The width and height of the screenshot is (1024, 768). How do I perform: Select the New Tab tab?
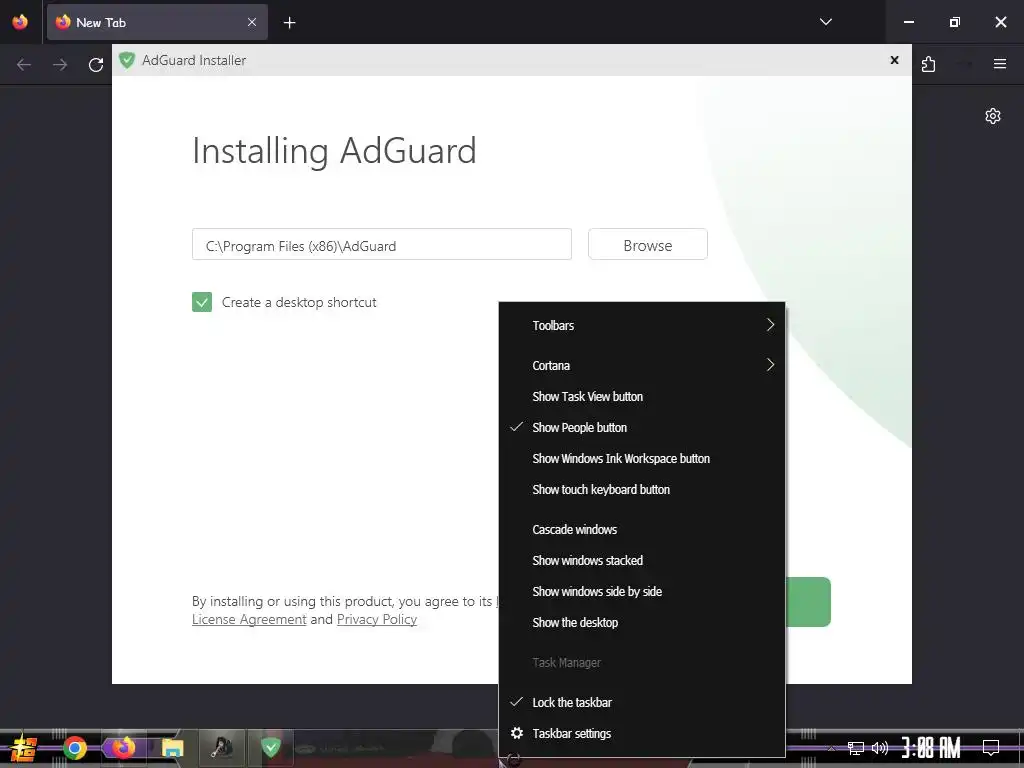[x=157, y=22]
